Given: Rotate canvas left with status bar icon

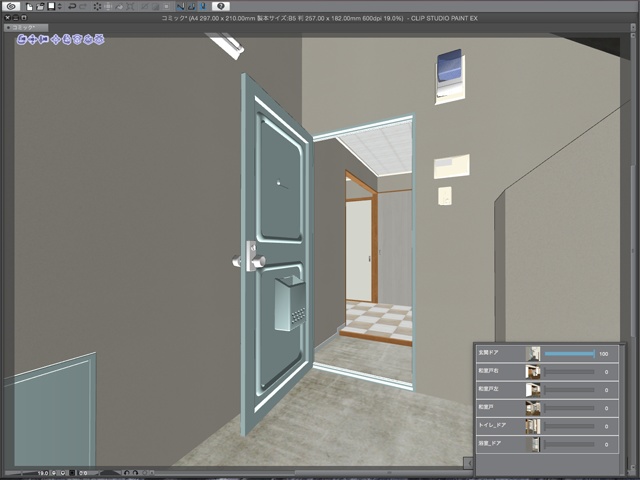Looking at the screenshot, I should point(126,473).
